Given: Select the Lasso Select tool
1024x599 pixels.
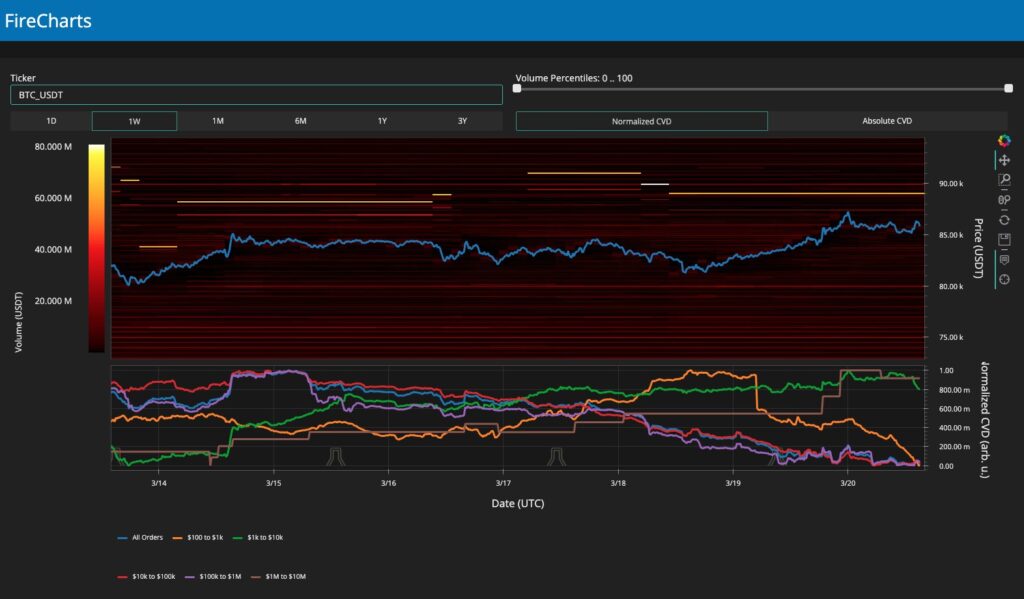Looking at the screenshot, I should 1005,197.
